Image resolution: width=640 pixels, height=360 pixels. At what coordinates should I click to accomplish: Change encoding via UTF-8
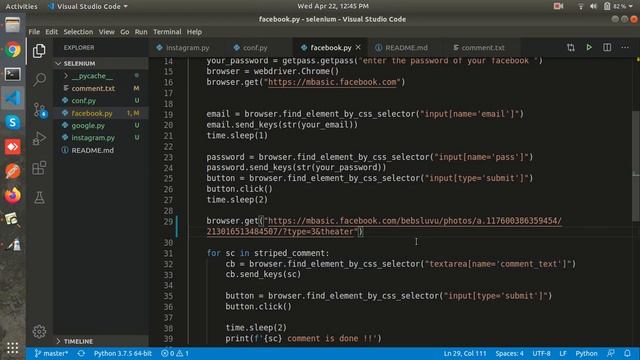click(x=541, y=353)
